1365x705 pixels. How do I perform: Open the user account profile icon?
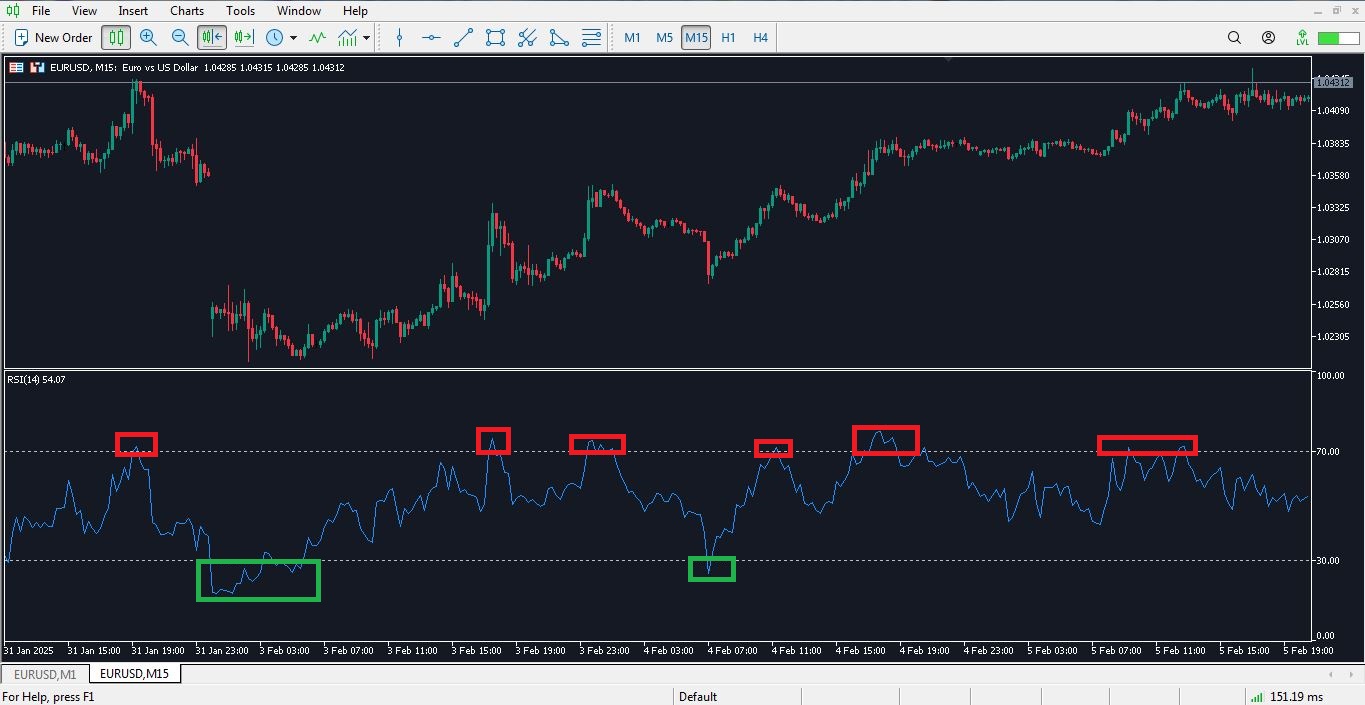tap(1268, 38)
